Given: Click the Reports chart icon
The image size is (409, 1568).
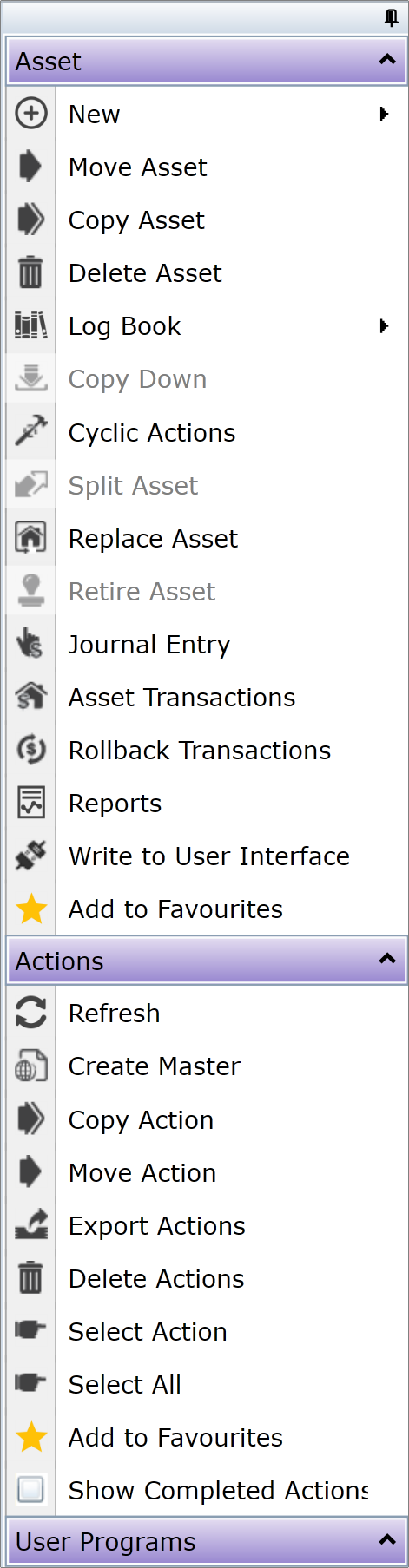Looking at the screenshot, I should pyautogui.click(x=30, y=803).
